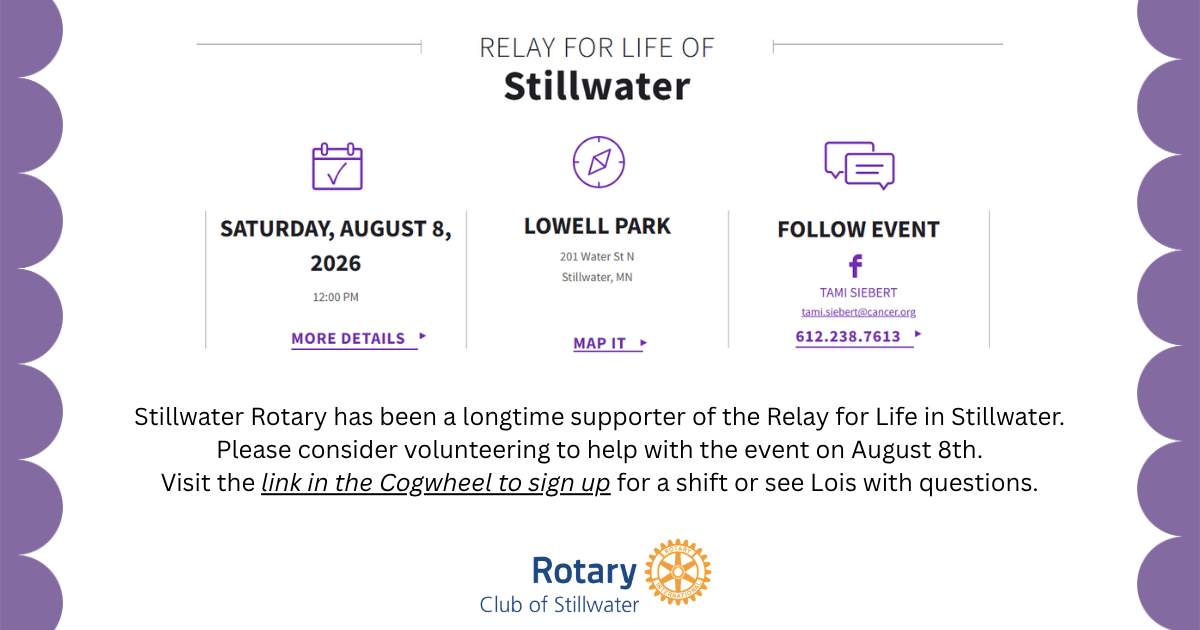This screenshot has height=630, width=1200.
Task: Call the 612.238.7613 phone link
Action: point(848,337)
